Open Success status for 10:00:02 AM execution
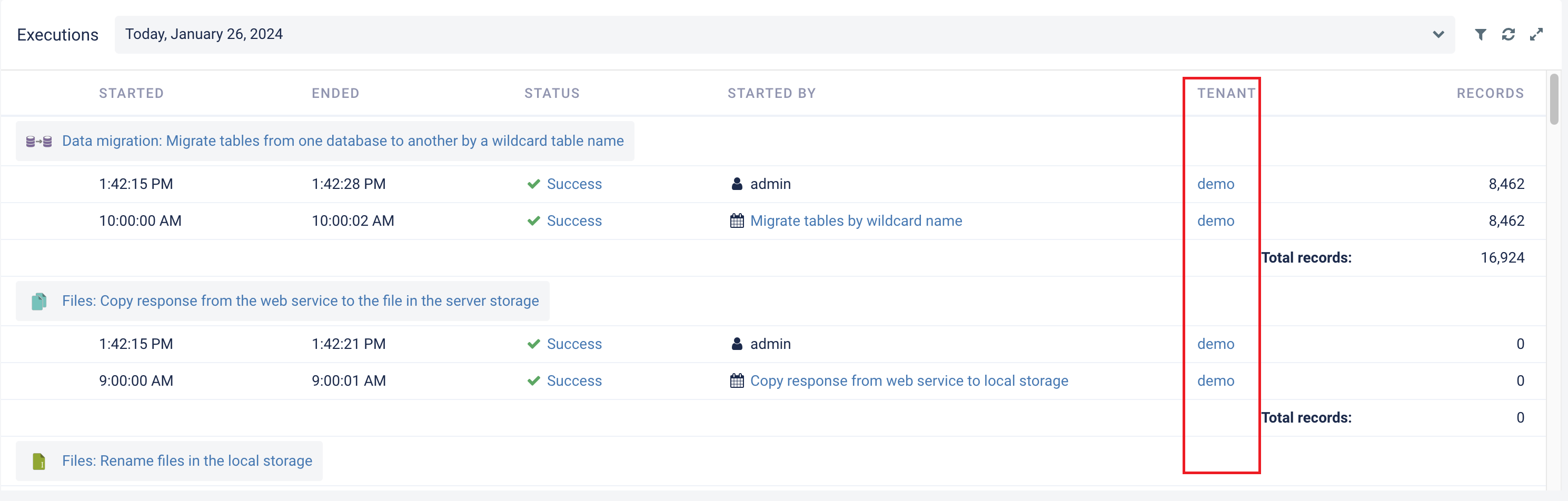The image size is (1568, 501). [574, 221]
